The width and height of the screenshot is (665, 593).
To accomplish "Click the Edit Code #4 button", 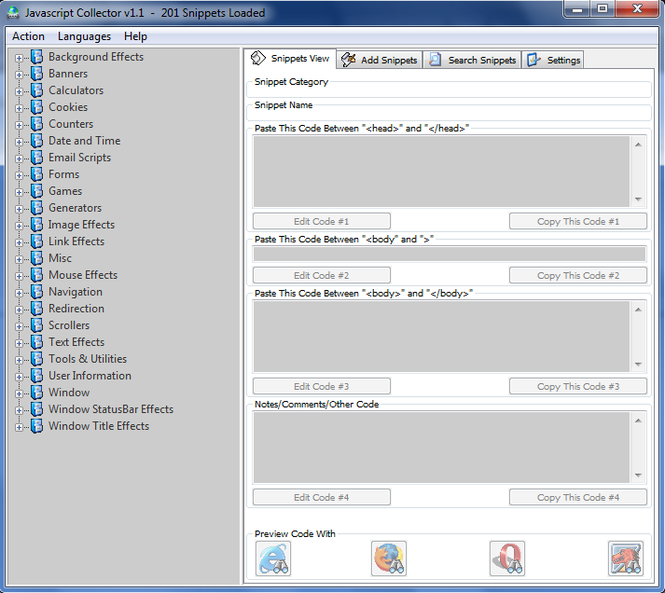I will pyautogui.click(x=321, y=498).
